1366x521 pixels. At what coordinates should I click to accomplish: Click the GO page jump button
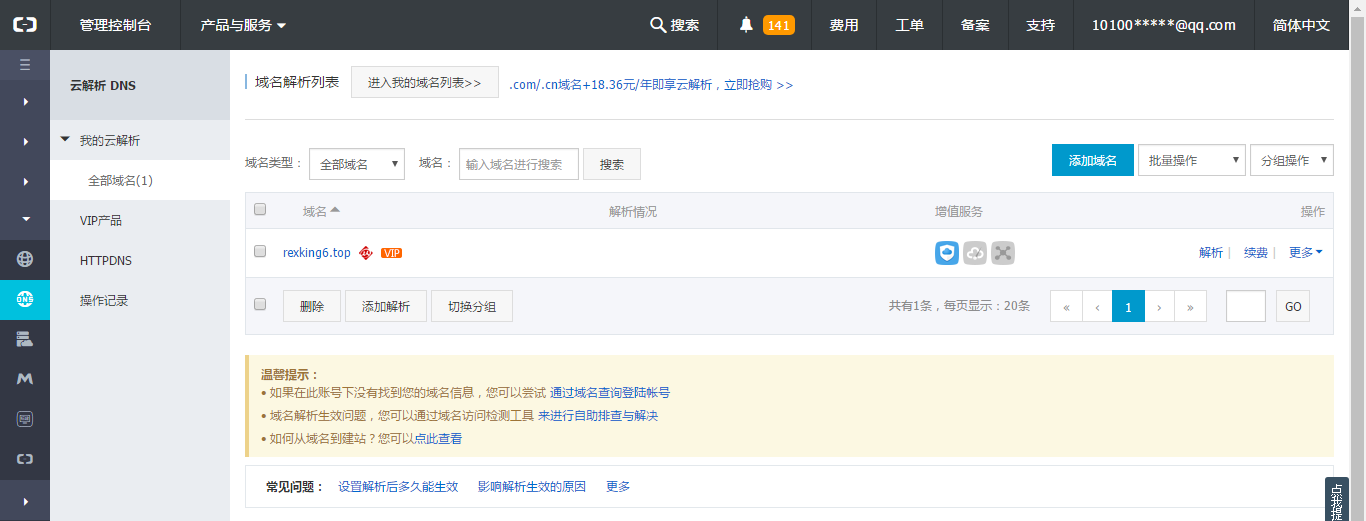pyautogui.click(x=1293, y=307)
